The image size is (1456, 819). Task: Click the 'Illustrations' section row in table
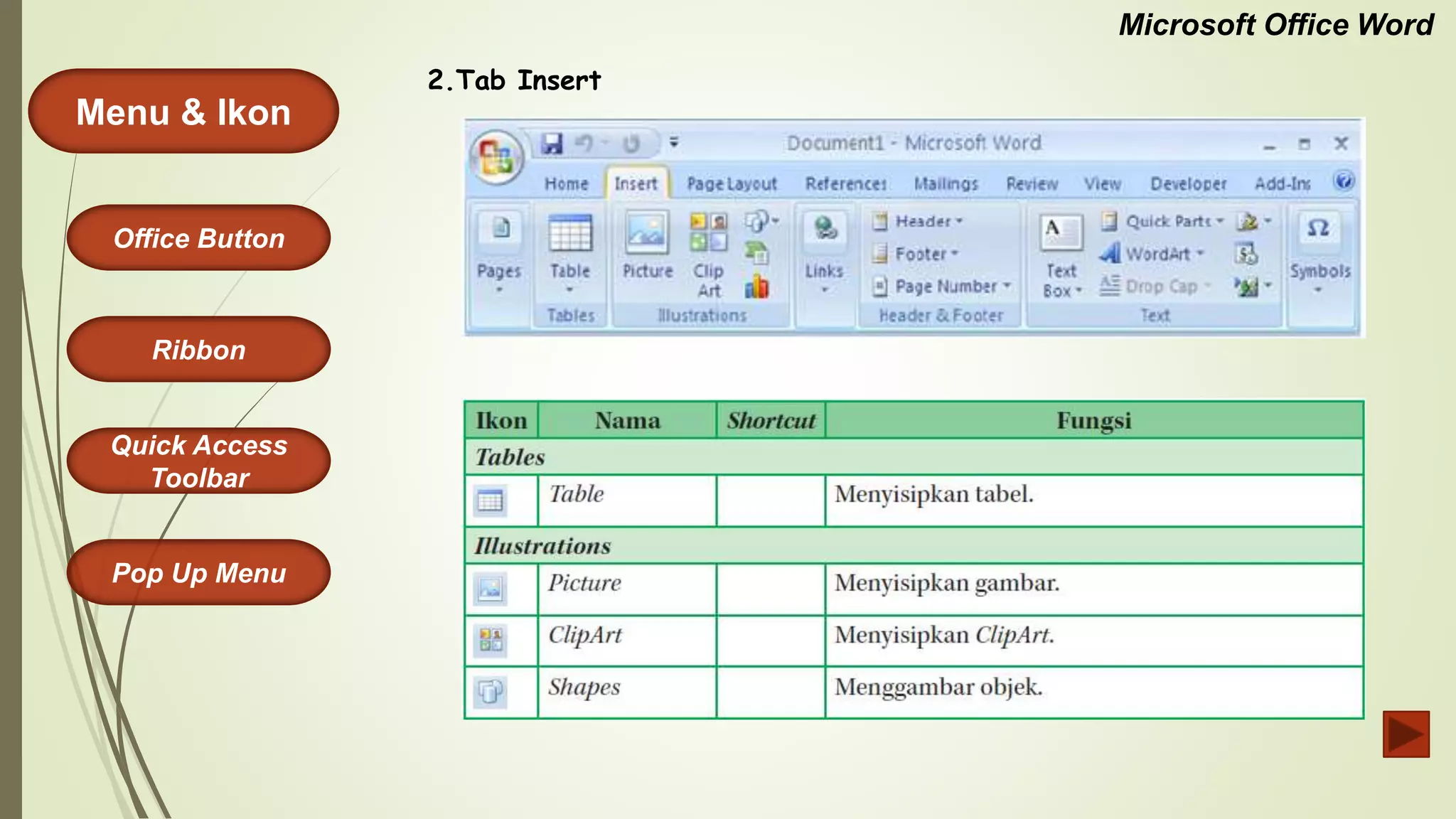[x=914, y=545]
